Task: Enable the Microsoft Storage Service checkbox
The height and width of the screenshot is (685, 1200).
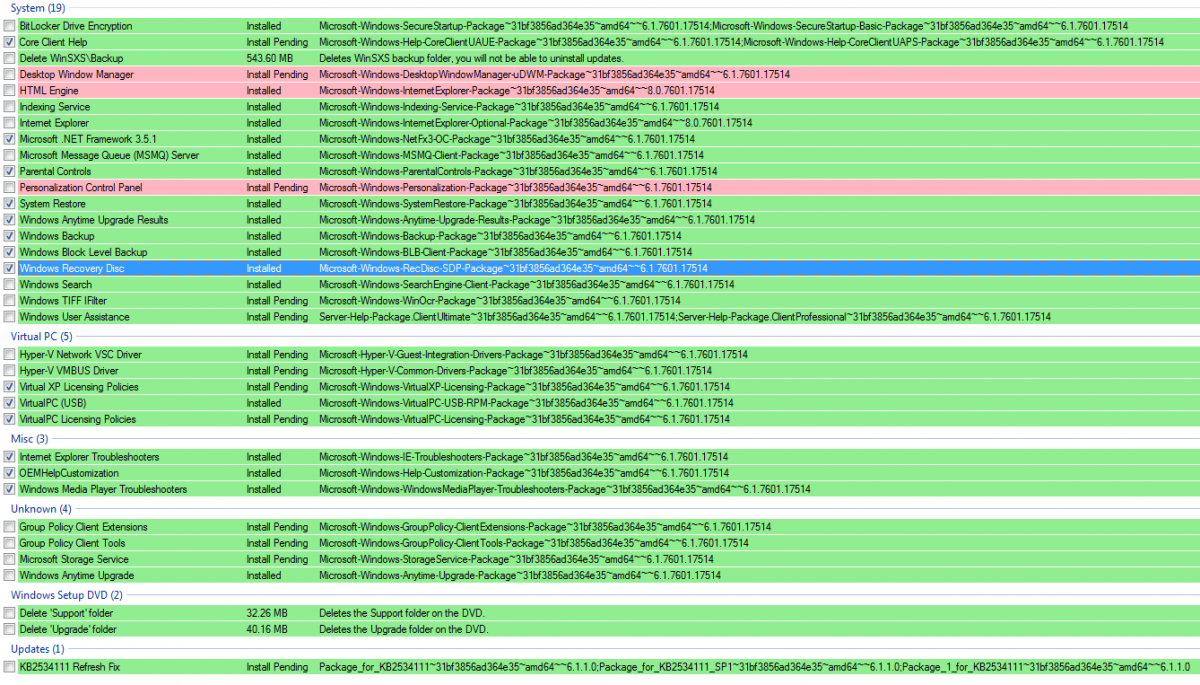Action: tap(10, 559)
